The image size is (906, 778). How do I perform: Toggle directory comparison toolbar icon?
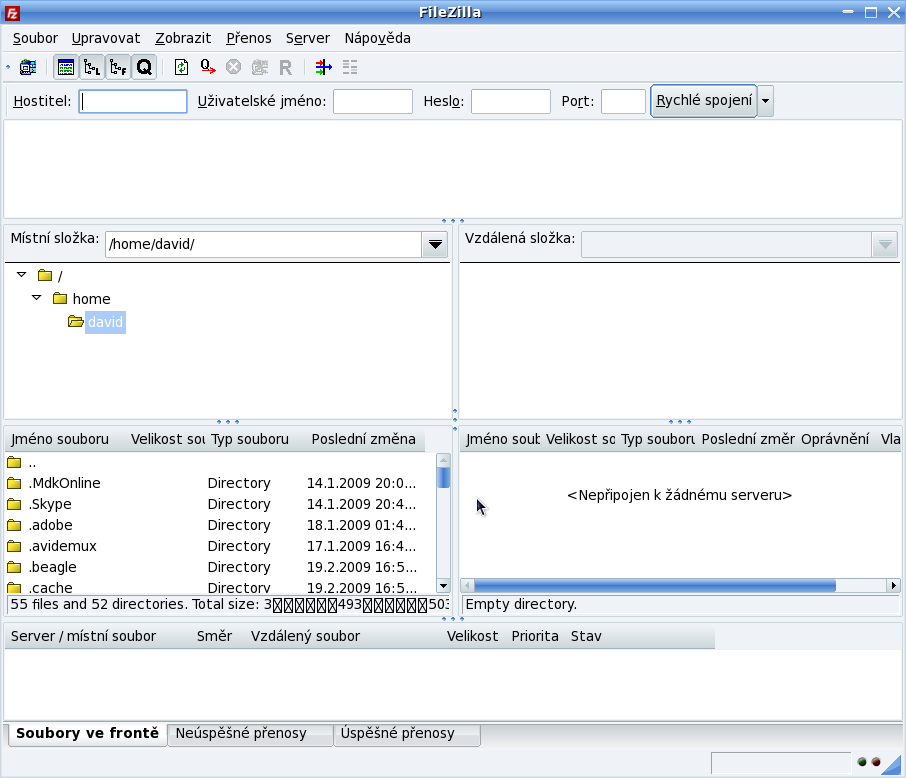350,67
